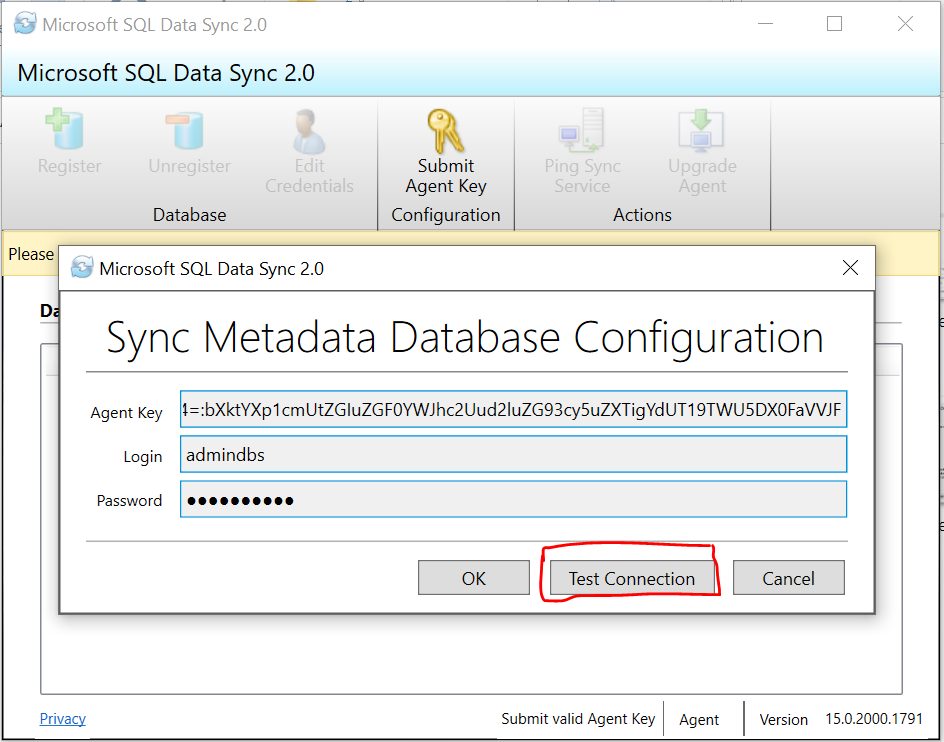Close the Sync Metadata configuration dialog

pos(850,268)
